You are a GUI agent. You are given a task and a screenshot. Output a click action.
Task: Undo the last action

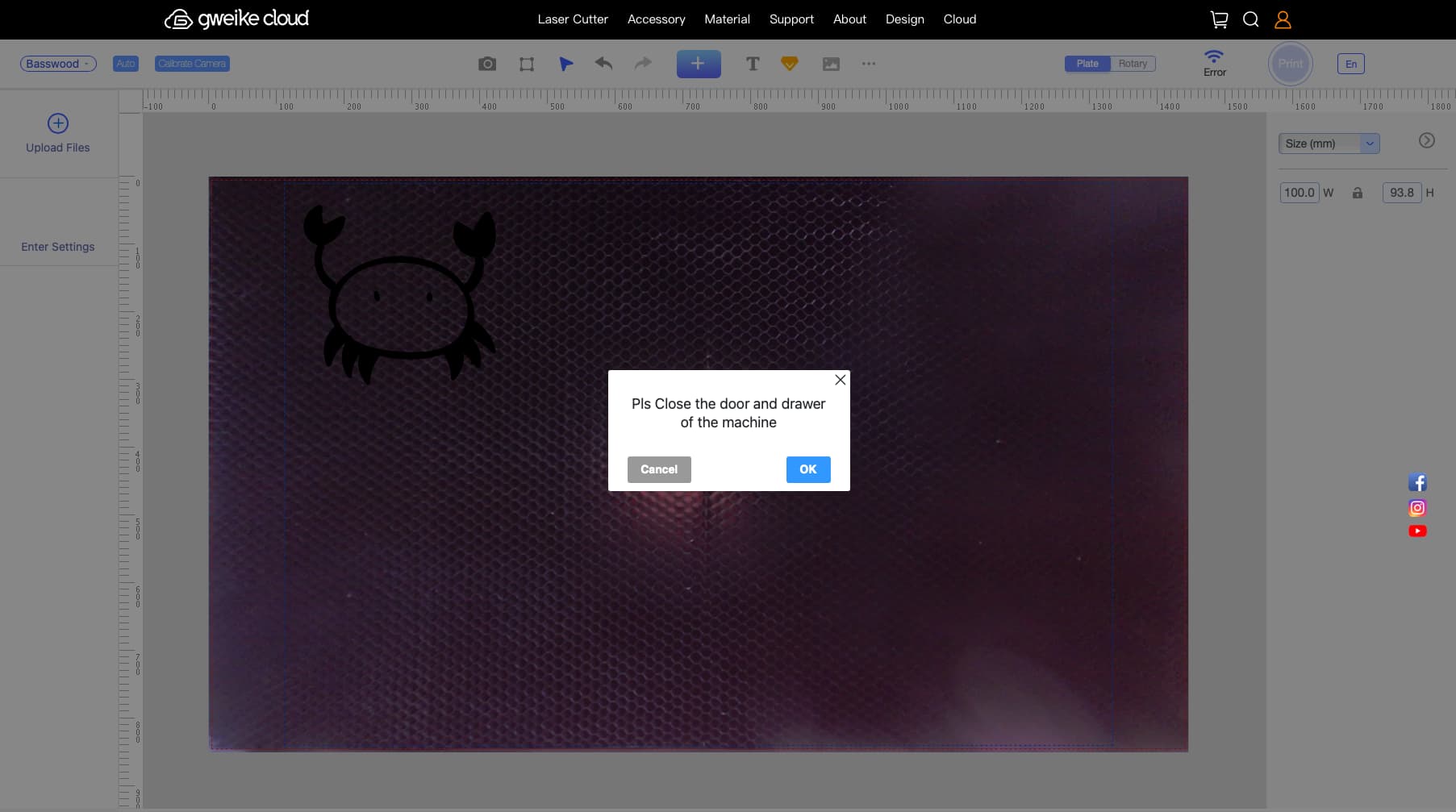coord(603,63)
